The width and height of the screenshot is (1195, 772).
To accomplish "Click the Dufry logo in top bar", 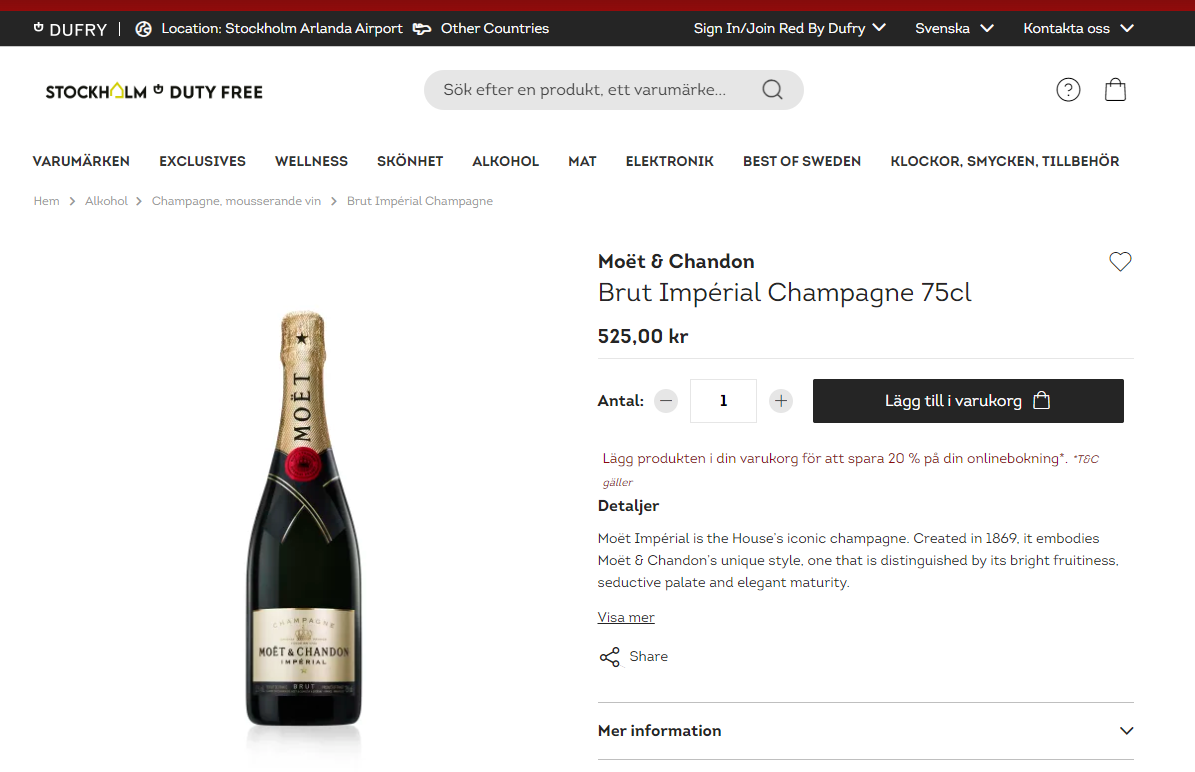I will (70, 29).
